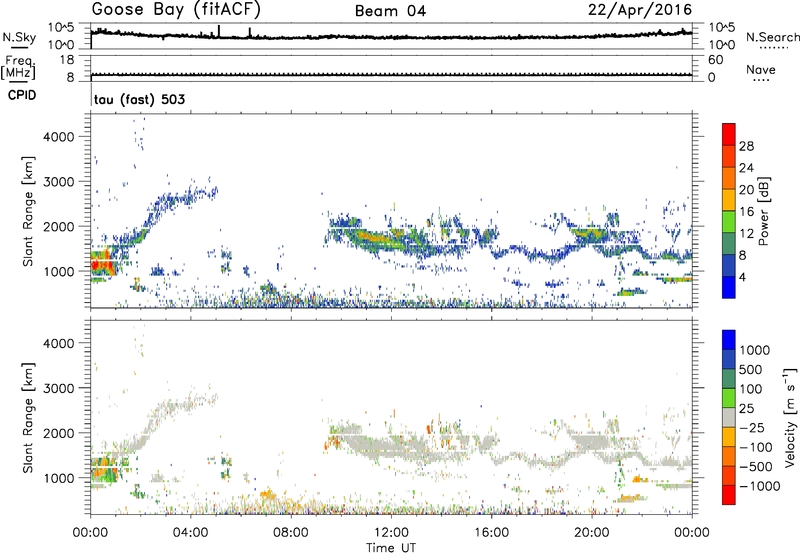Image resolution: width=800 pixels, height=554 pixels.
Task: Click the blue 1000 m/s velocity swatch
Action: tap(729, 340)
